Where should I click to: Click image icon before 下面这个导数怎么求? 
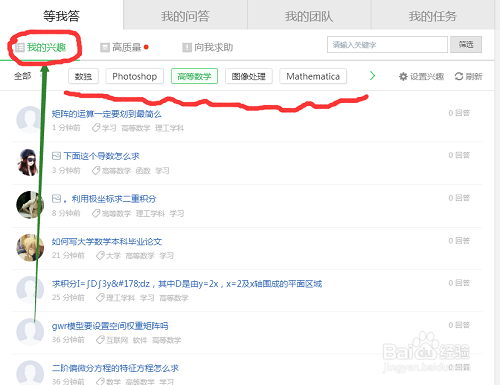click(x=56, y=156)
